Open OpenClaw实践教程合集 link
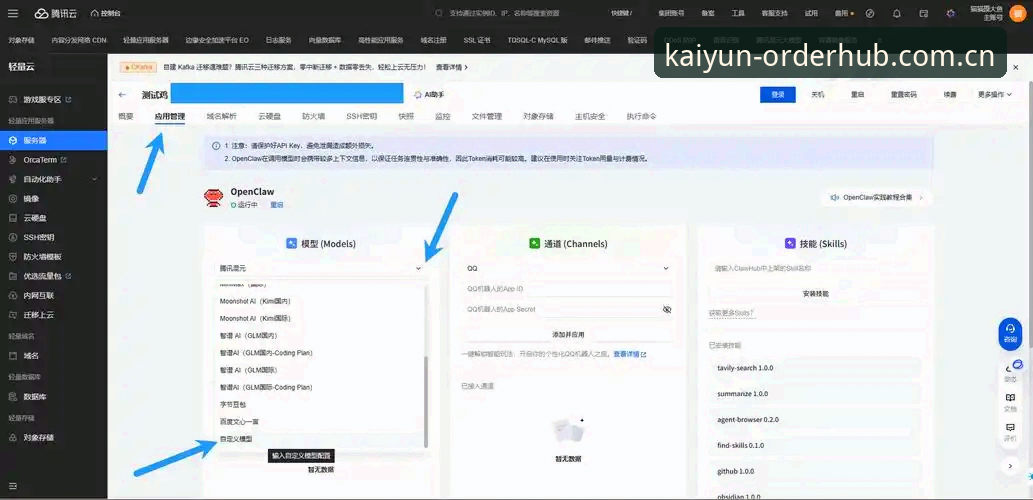 [877, 198]
